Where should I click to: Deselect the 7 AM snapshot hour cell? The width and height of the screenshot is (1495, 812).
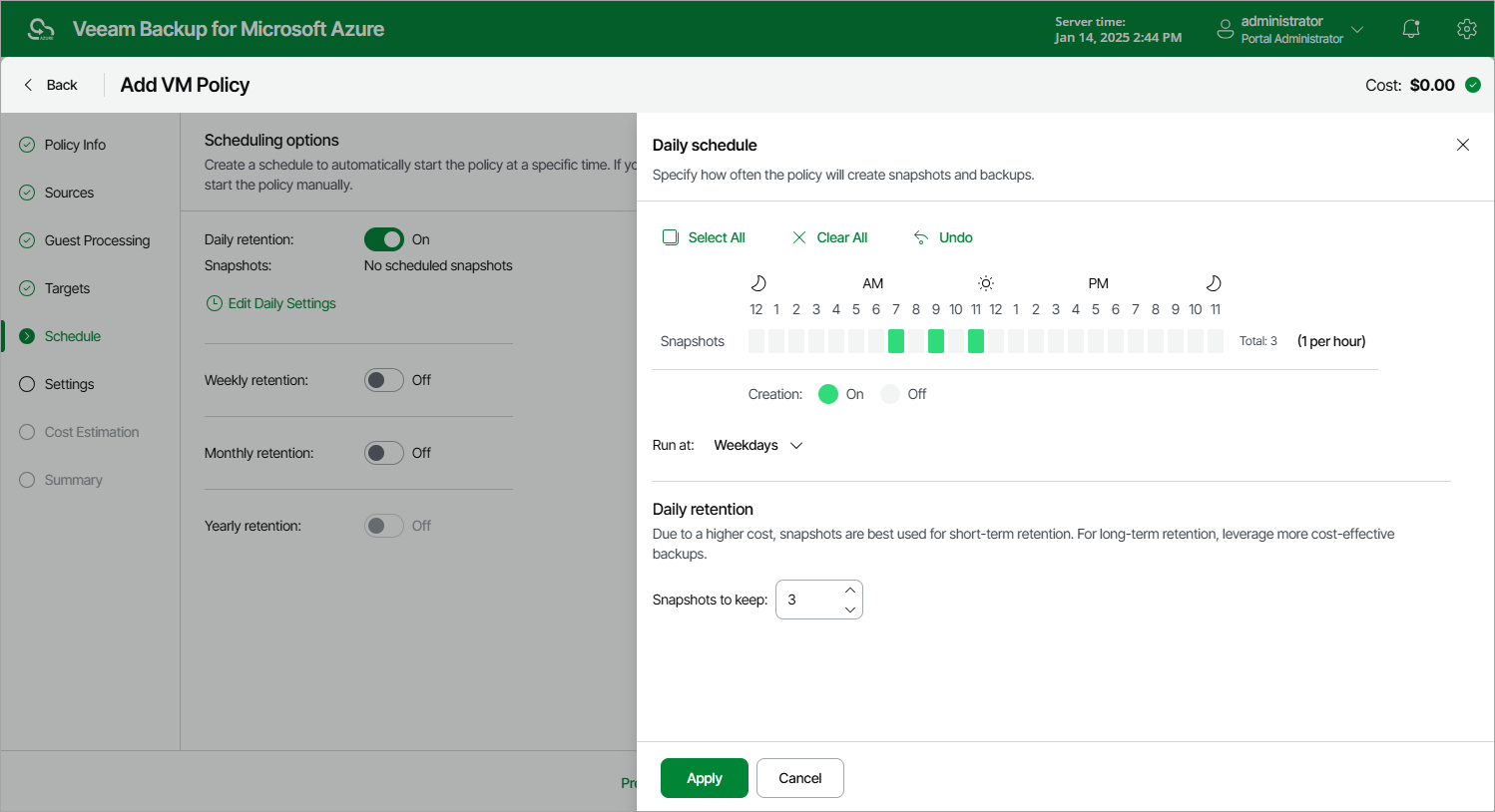(896, 341)
